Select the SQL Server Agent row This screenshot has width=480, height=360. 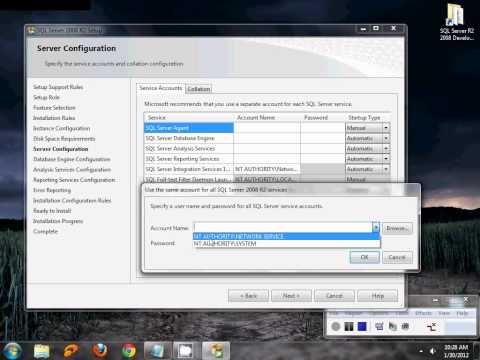tap(189, 128)
